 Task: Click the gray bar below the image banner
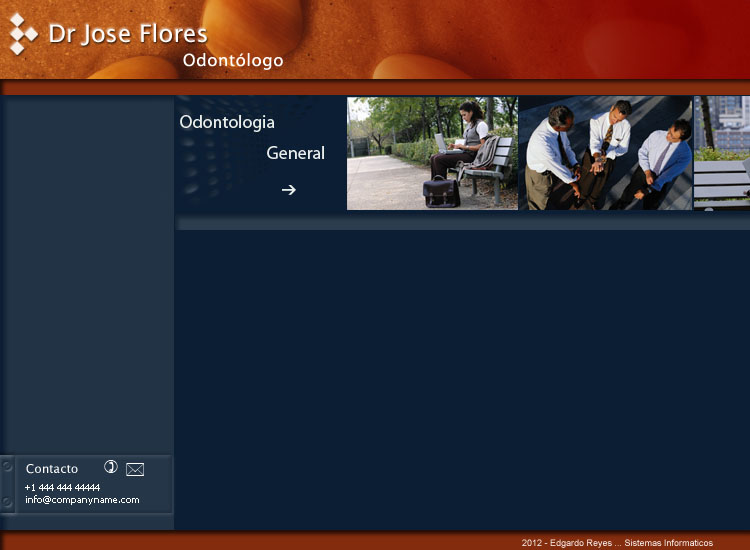point(462,224)
